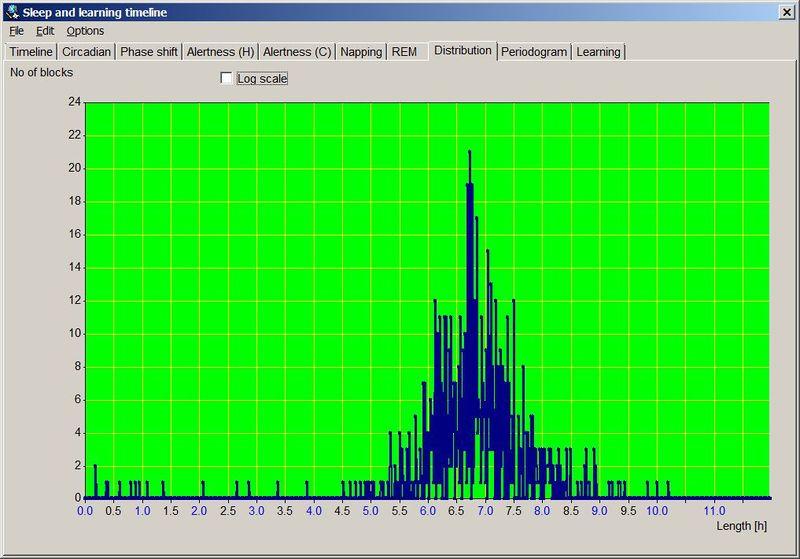Open the Options menu
800x559 pixels.
click(x=85, y=31)
